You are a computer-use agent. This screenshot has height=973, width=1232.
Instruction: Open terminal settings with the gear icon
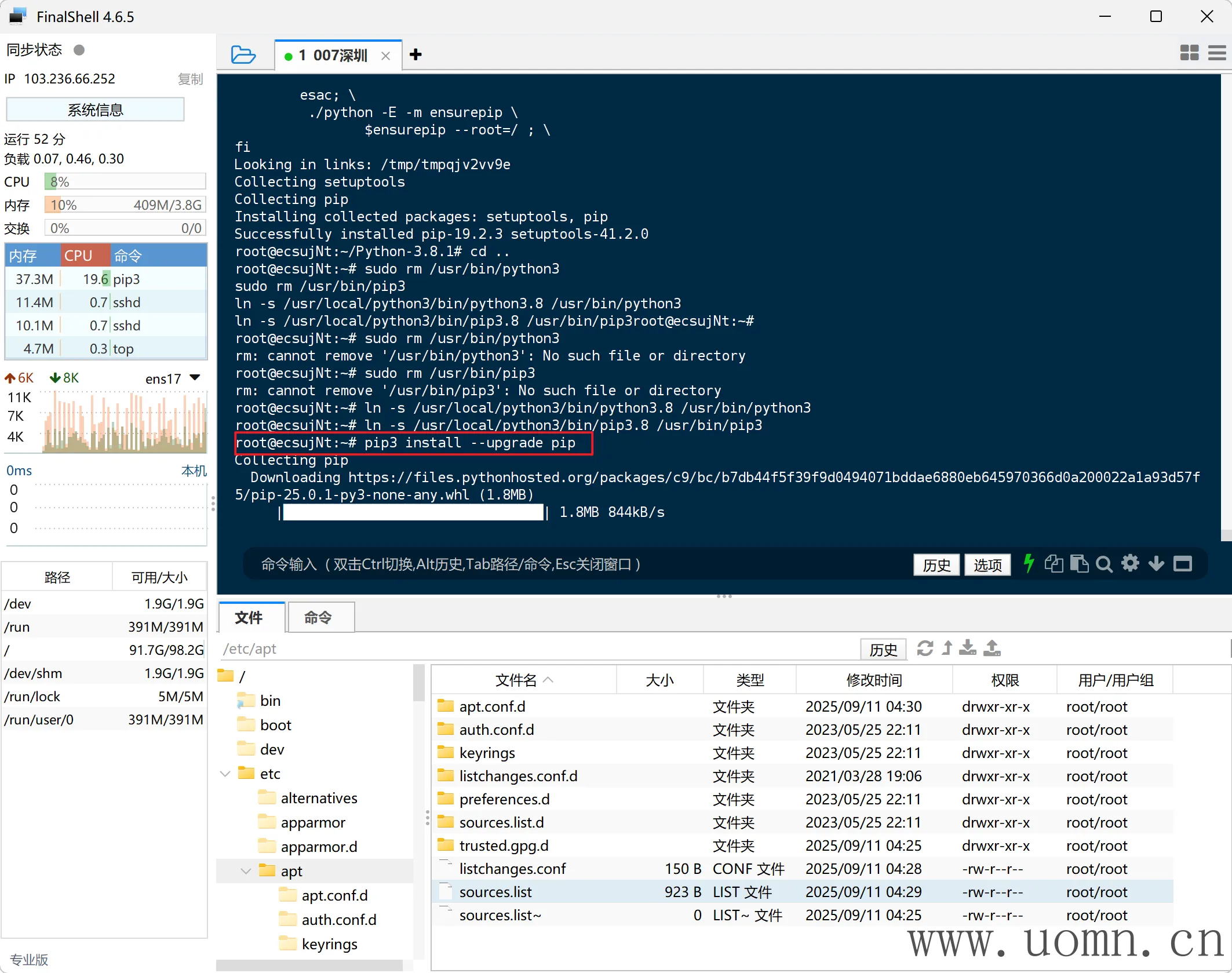1130,563
